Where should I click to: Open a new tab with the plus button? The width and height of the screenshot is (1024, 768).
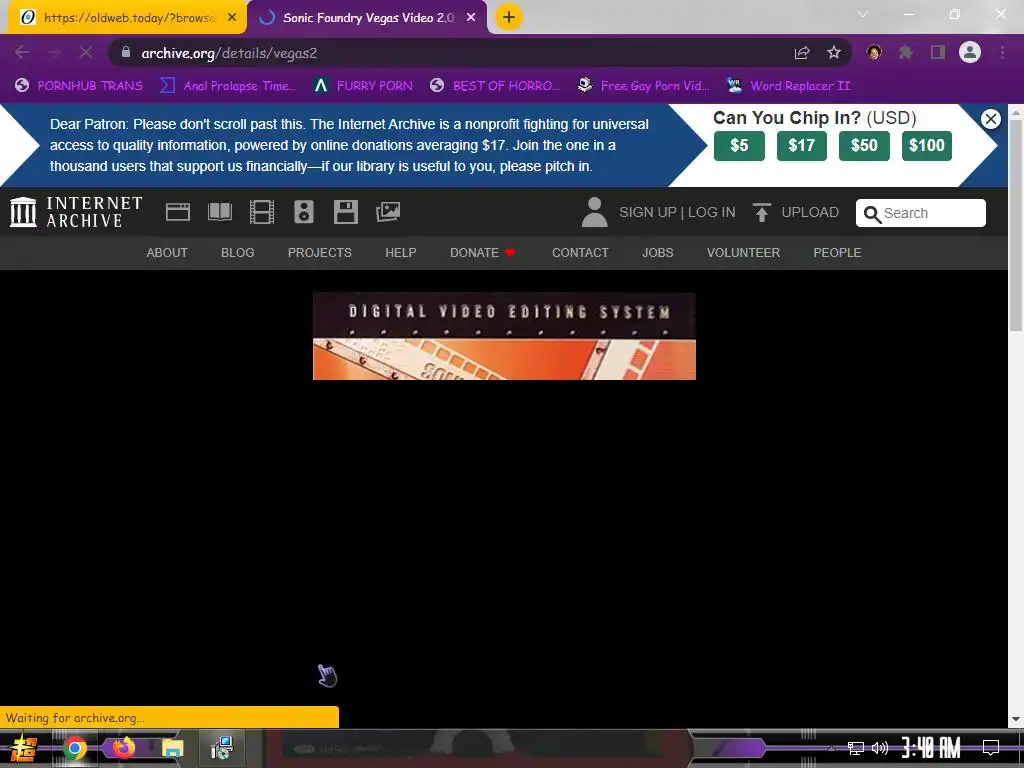(x=509, y=17)
